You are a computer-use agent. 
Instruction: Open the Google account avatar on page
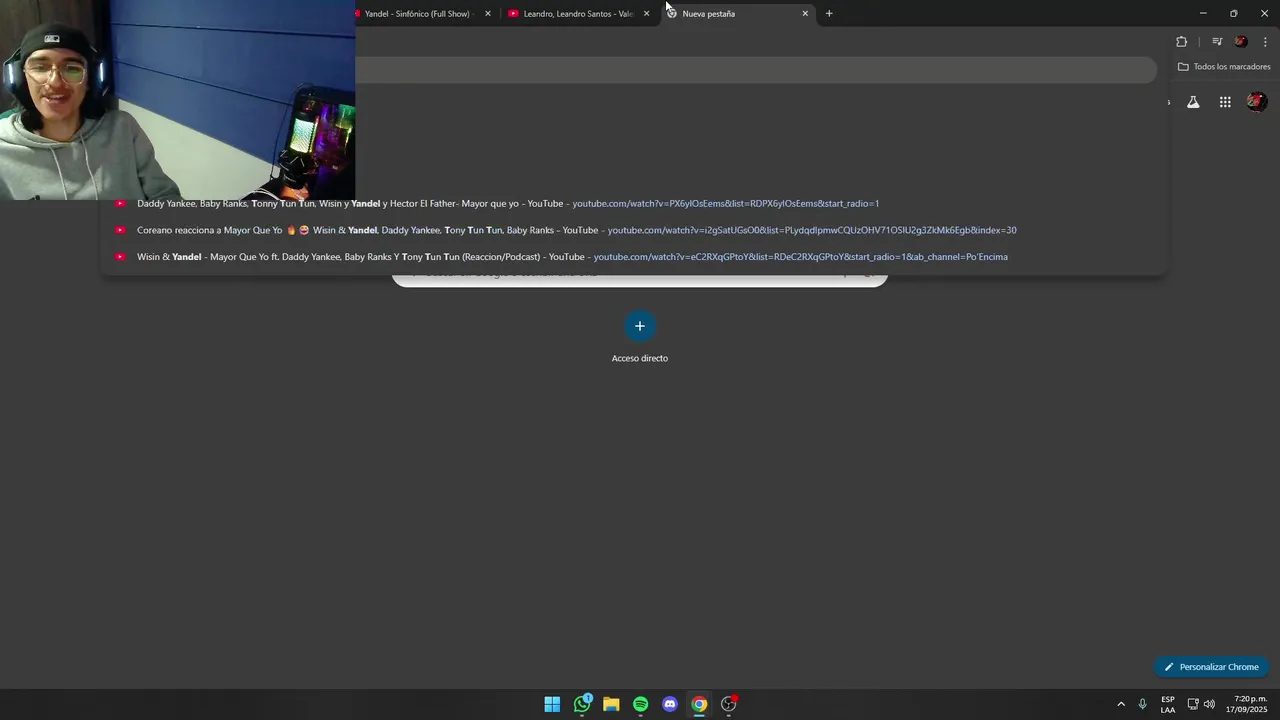tap(1257, 102)
